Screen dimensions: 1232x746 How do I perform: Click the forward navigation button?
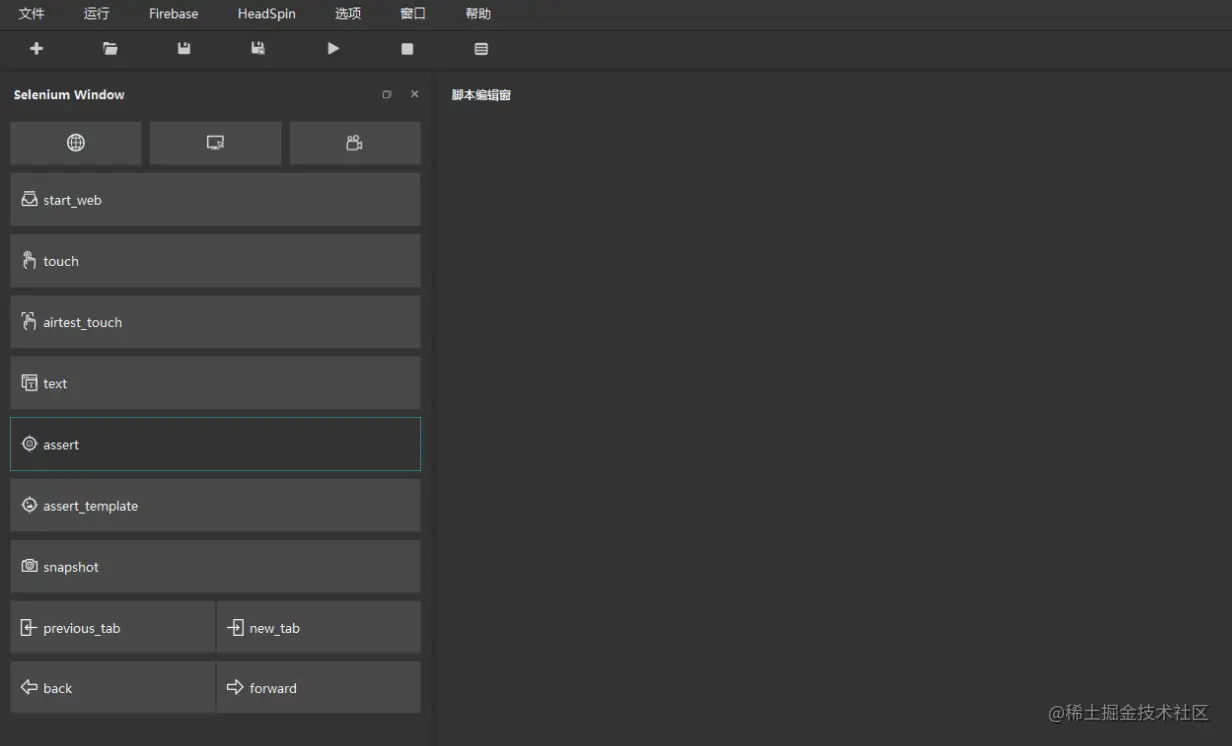tap(319, 687)
